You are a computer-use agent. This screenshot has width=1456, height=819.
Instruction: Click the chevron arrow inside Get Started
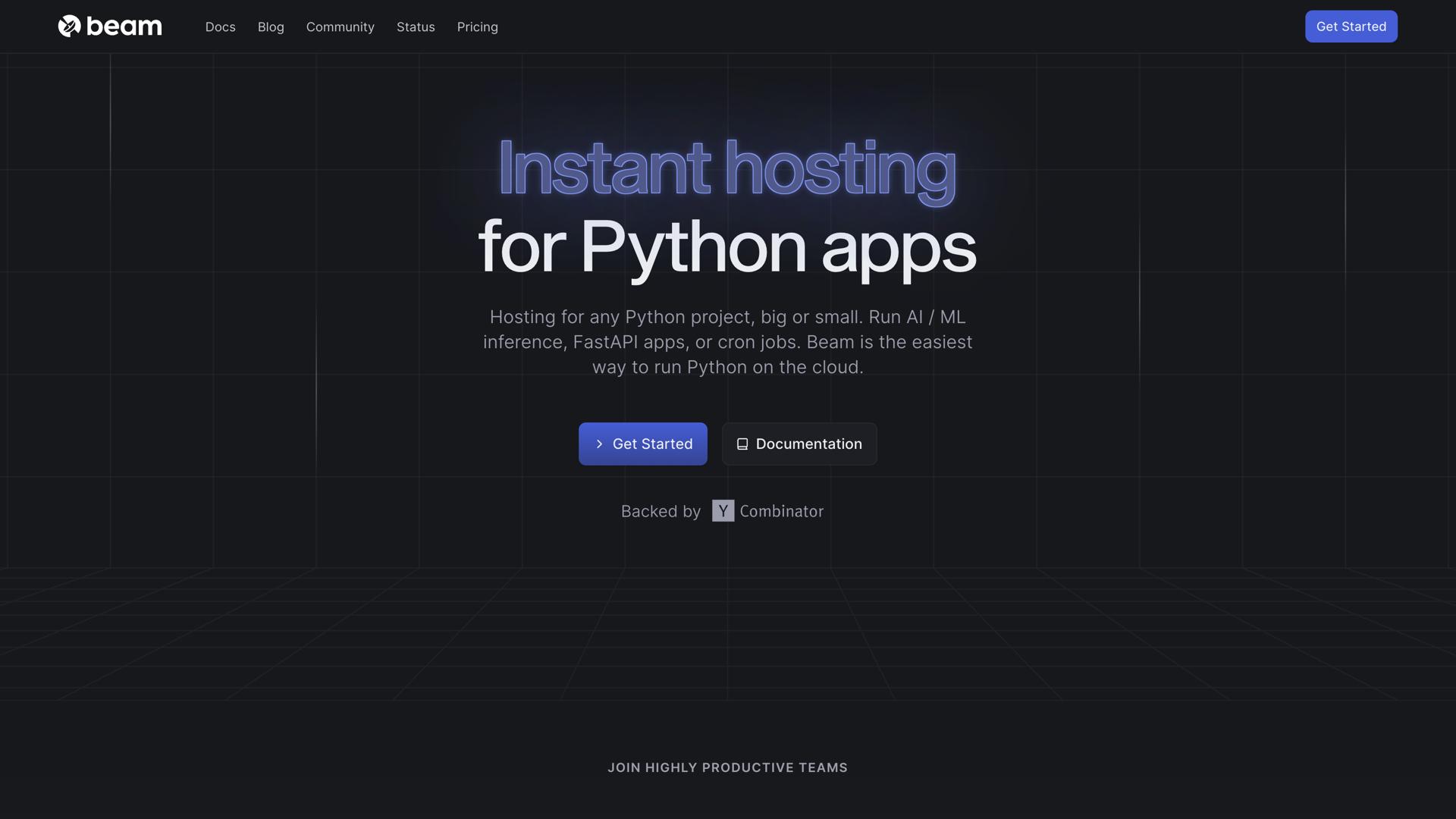pos(599,444)
